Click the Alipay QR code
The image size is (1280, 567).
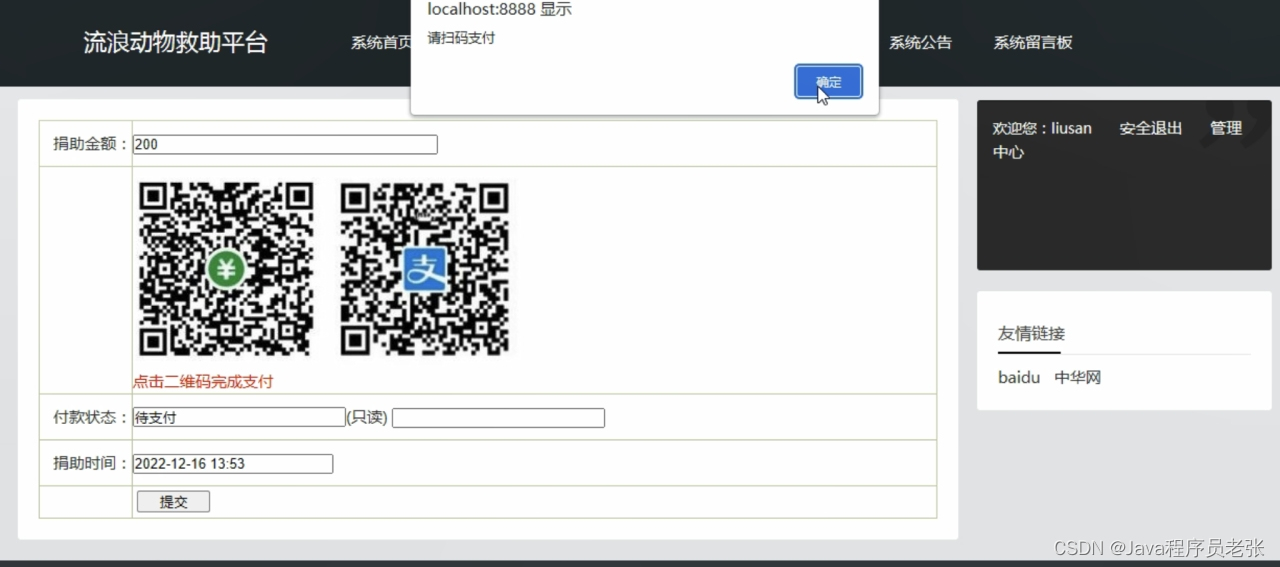424,269
